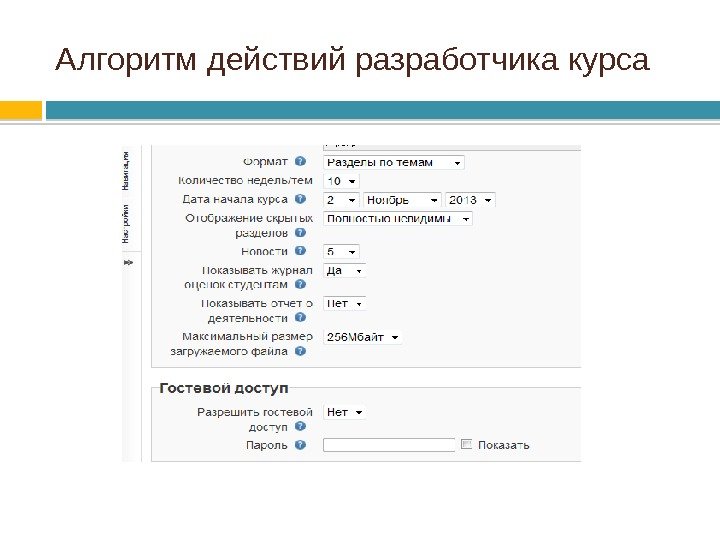This screenshot has width=720, height=540.
Task: Open the Настройки docked side tab
Action: point(125,224)
